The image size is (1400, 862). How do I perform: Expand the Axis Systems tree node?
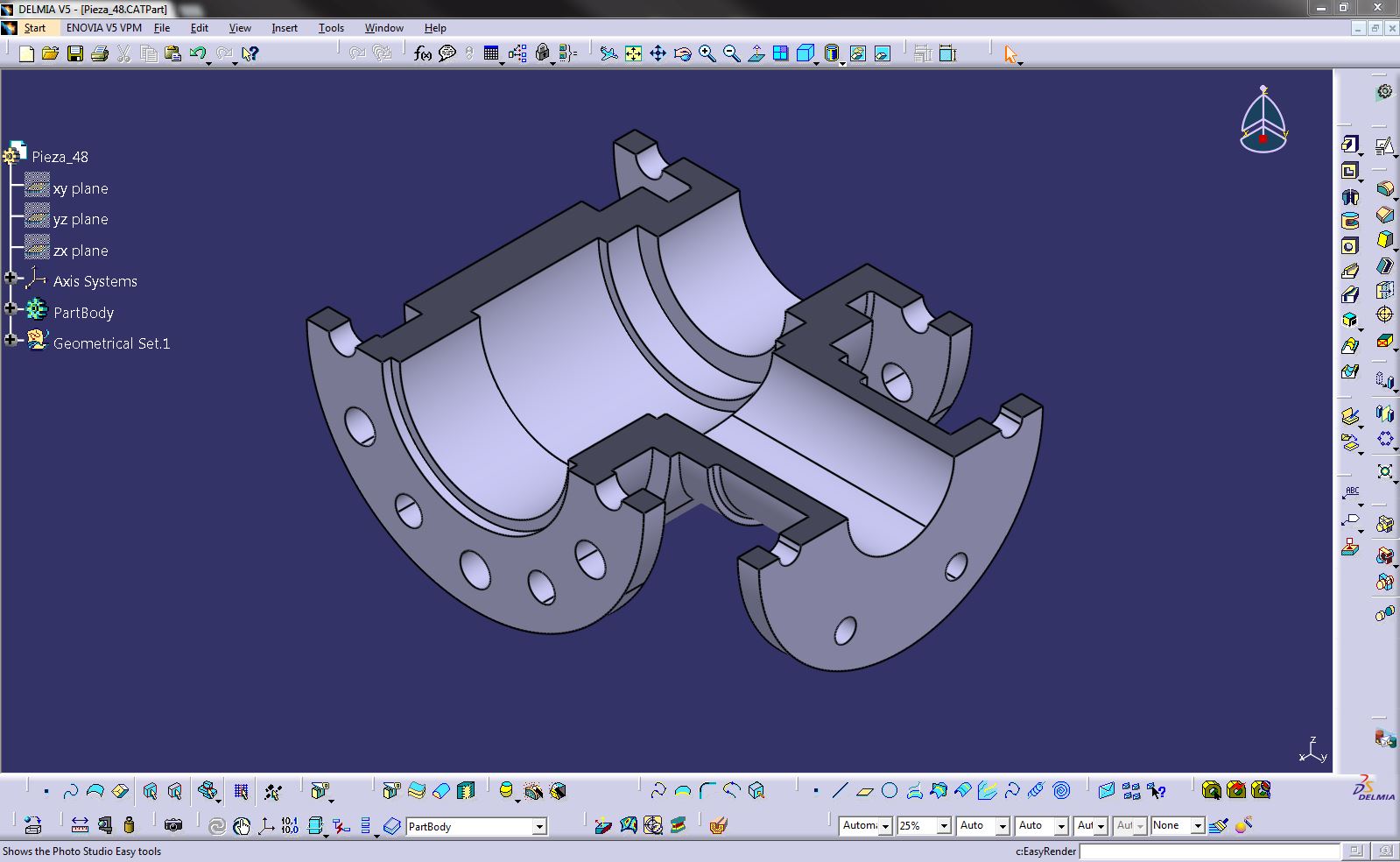(x=11, y=278)
